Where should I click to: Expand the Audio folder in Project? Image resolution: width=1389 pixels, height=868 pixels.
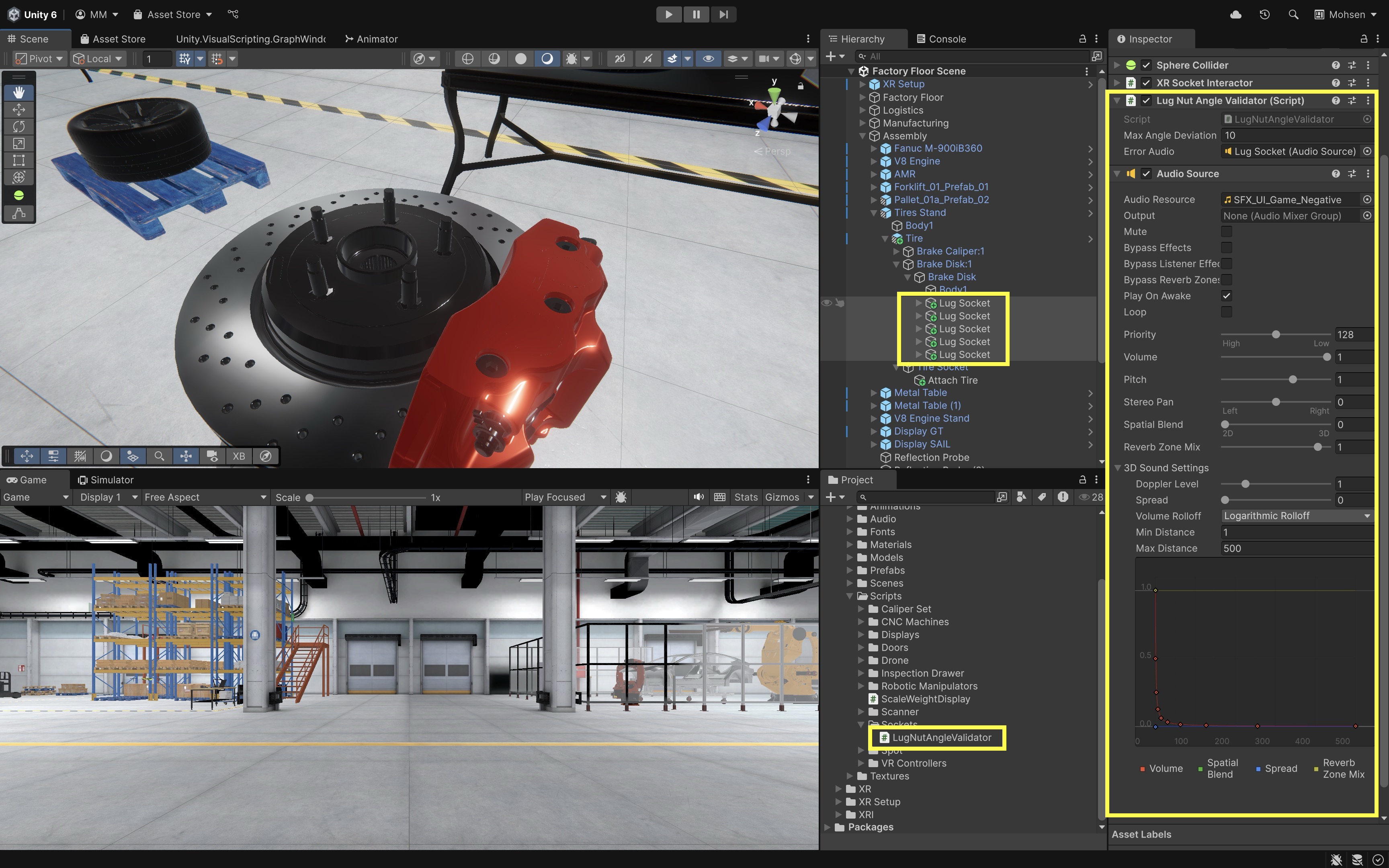(x=850, y=519)
